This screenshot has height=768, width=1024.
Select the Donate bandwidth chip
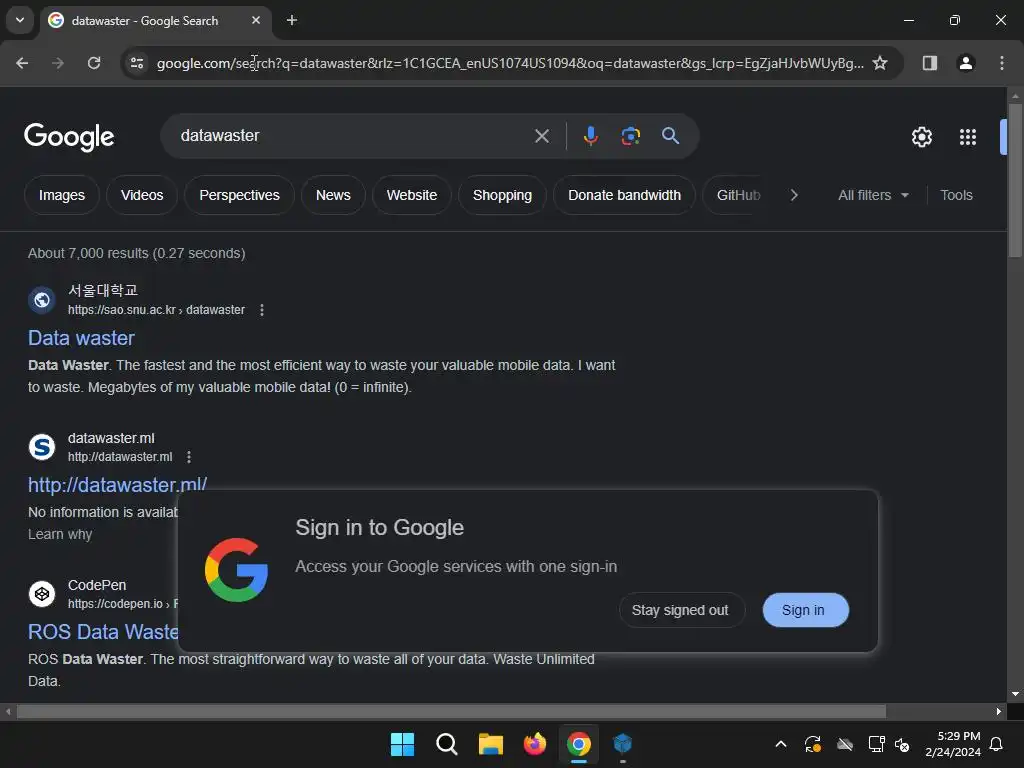click(x=624, y=195)
